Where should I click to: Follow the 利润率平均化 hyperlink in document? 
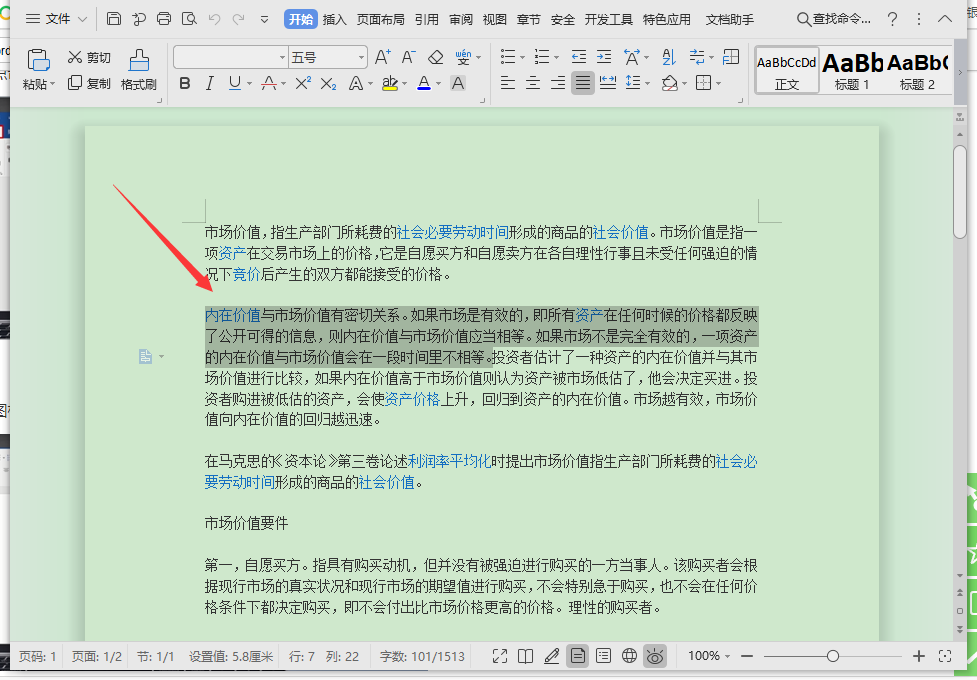pos(448,461)
